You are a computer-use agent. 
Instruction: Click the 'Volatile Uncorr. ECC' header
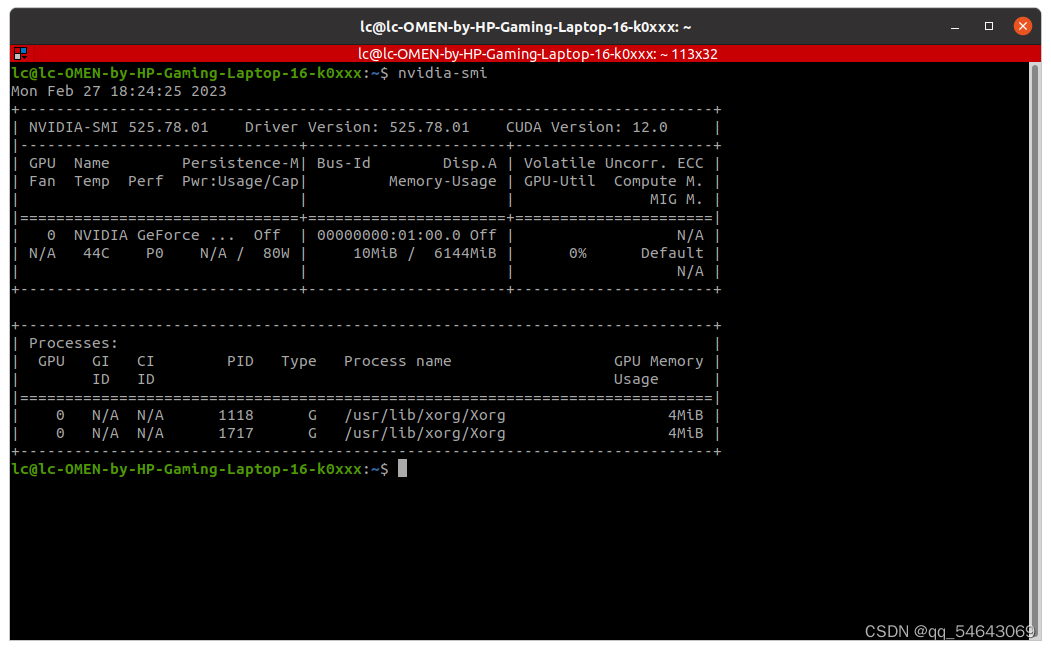(613, 164)
